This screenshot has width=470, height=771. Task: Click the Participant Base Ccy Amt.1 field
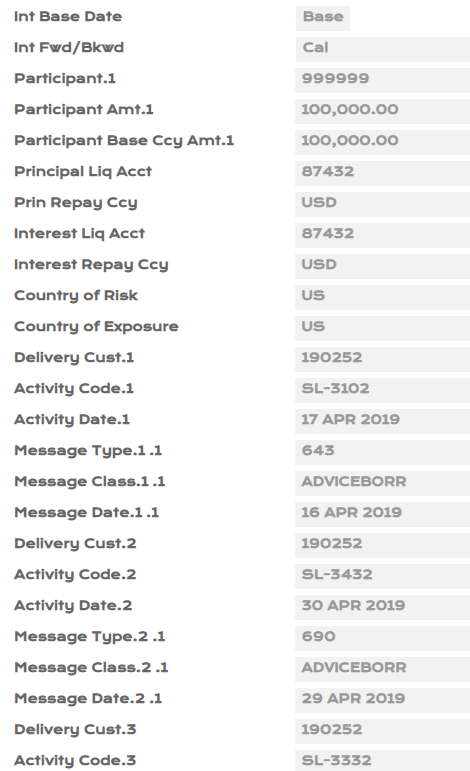(x=382, y=142)
